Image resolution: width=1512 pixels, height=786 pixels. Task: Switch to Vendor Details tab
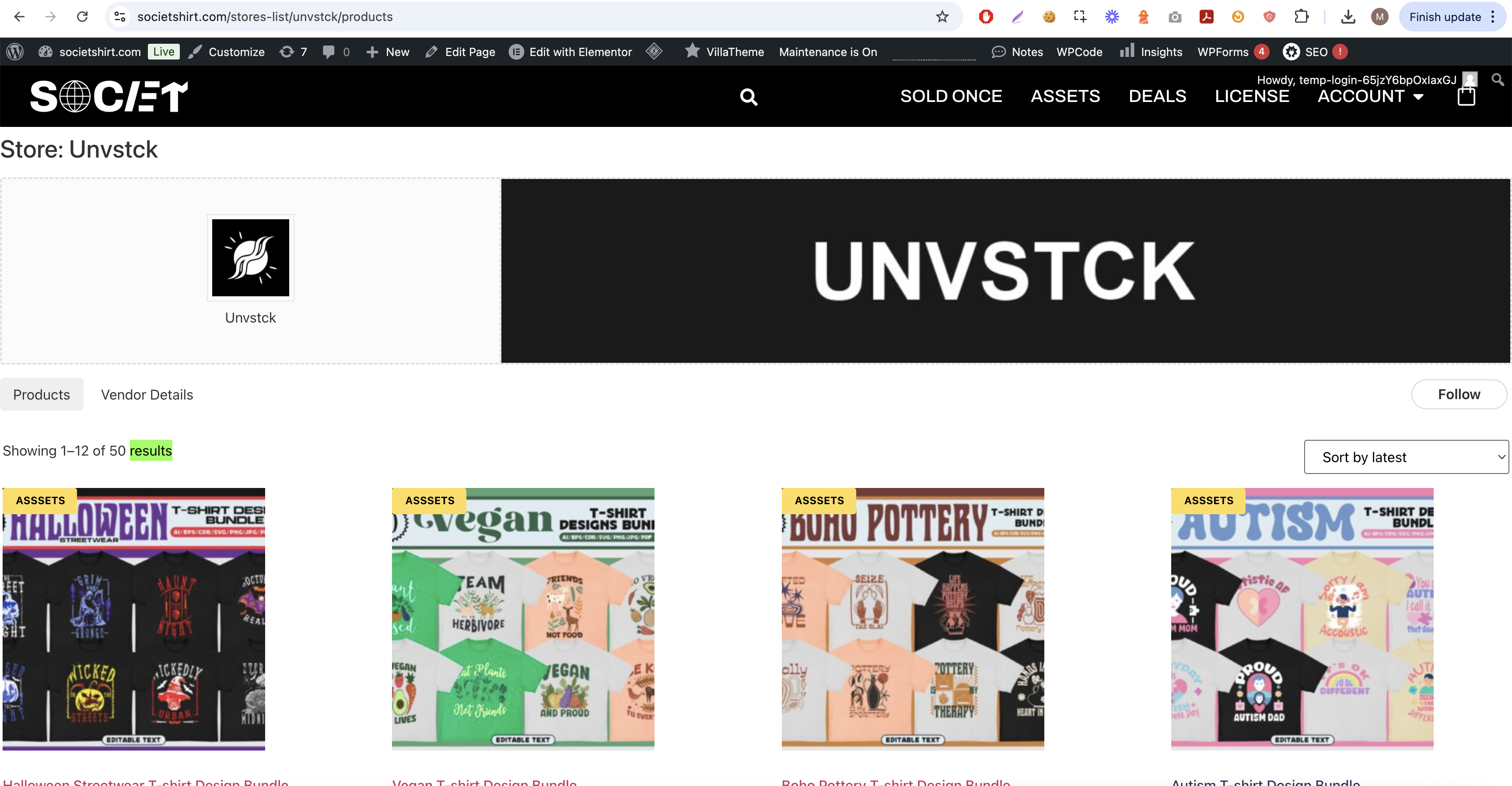pos(147,394)
